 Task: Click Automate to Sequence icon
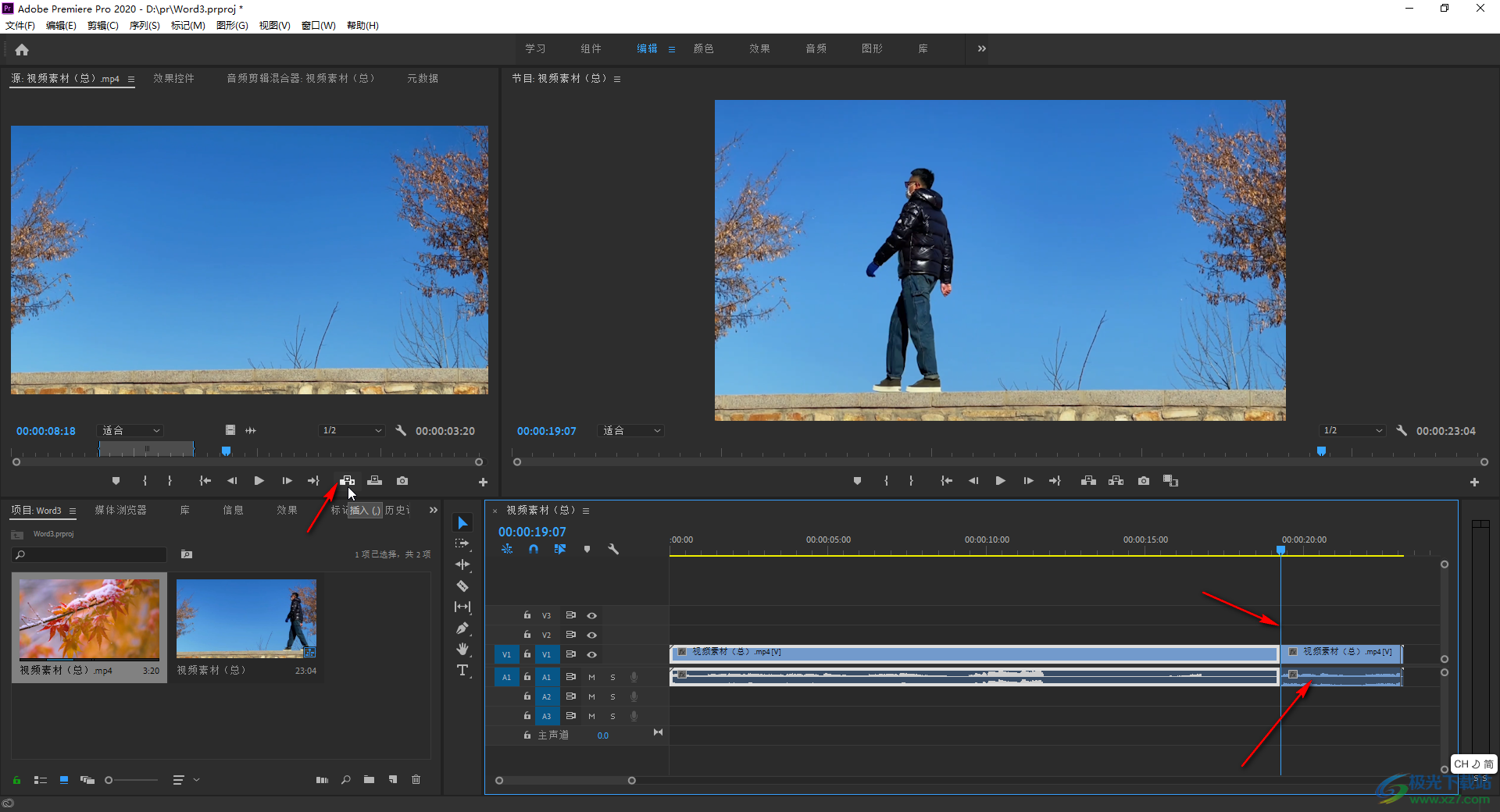[322, 779]
